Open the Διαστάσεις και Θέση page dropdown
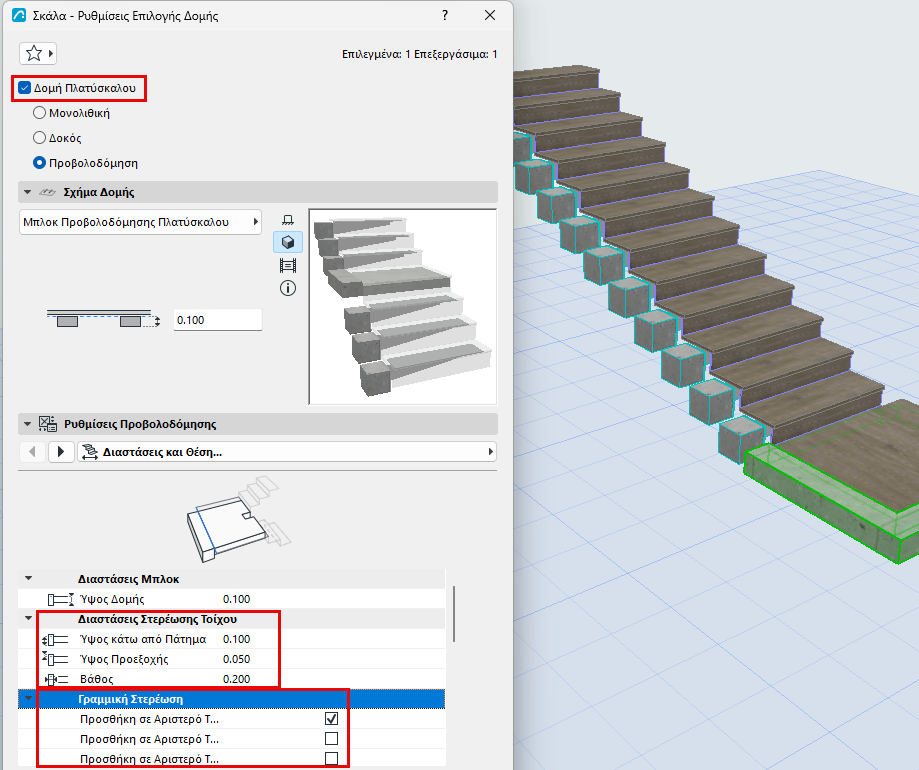Screen dimensions: 919x770 click(287, 452)
